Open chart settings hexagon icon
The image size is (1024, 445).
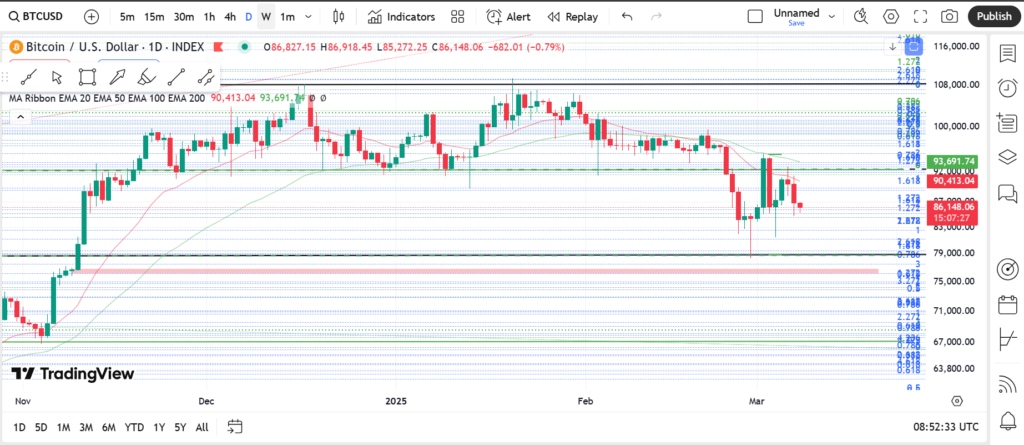tap(891, 16)
